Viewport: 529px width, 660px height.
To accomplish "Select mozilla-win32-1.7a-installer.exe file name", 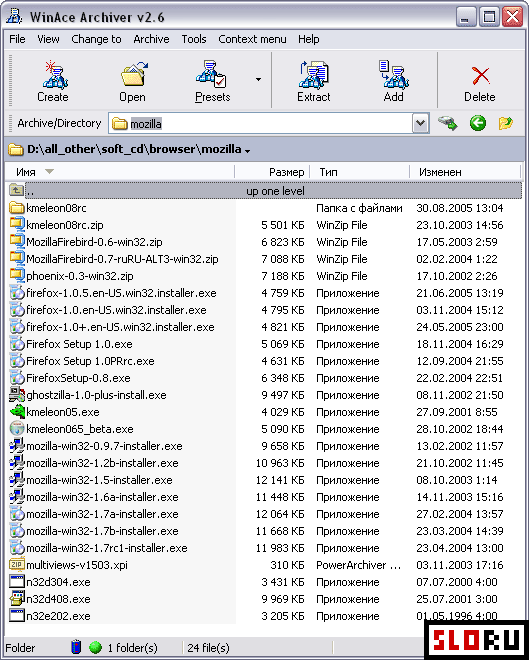I will pyautogui.click(x=102, y=514).
